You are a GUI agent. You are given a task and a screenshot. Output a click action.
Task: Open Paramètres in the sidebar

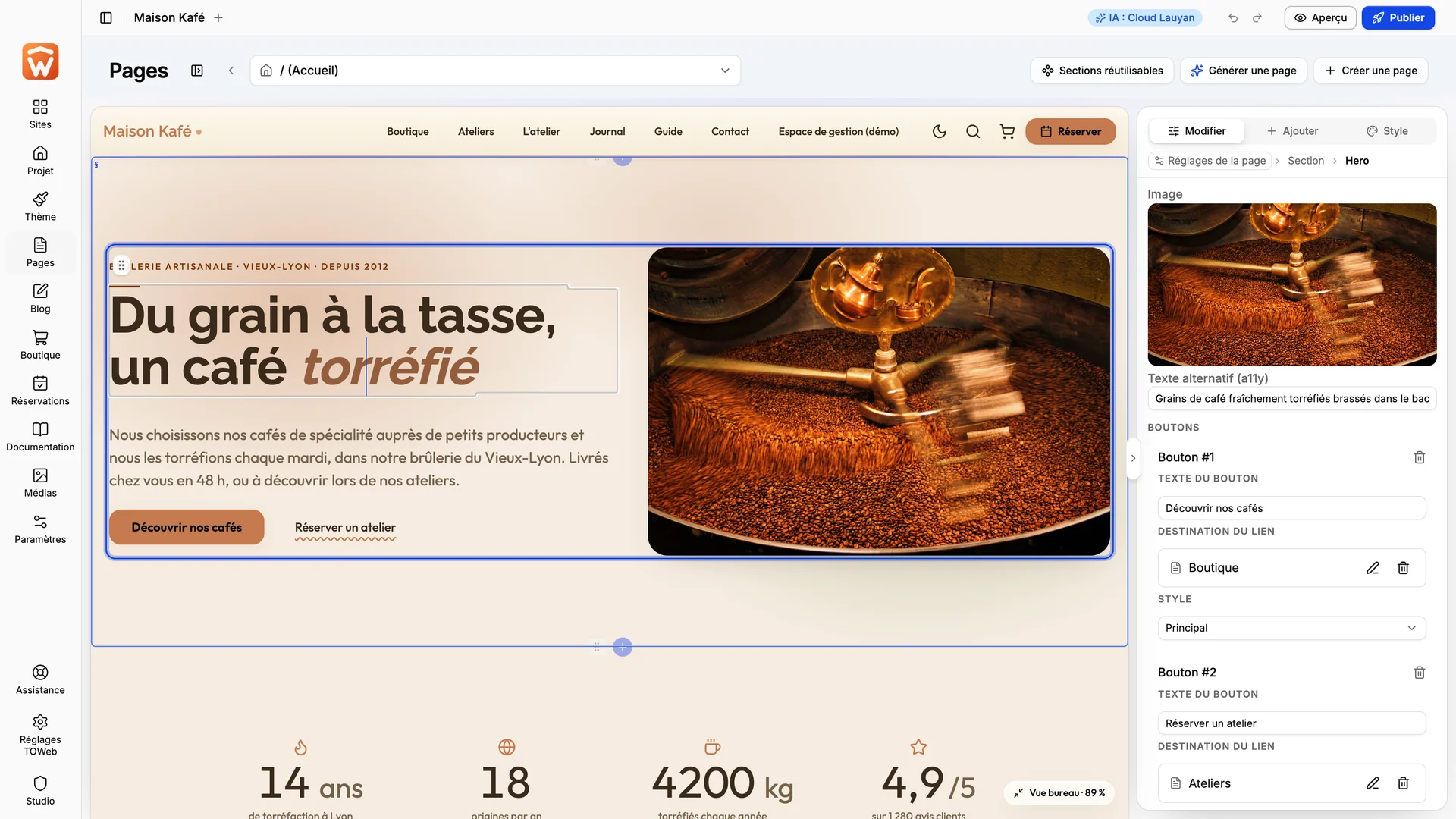pyautogui.click(x=40, y=529)
